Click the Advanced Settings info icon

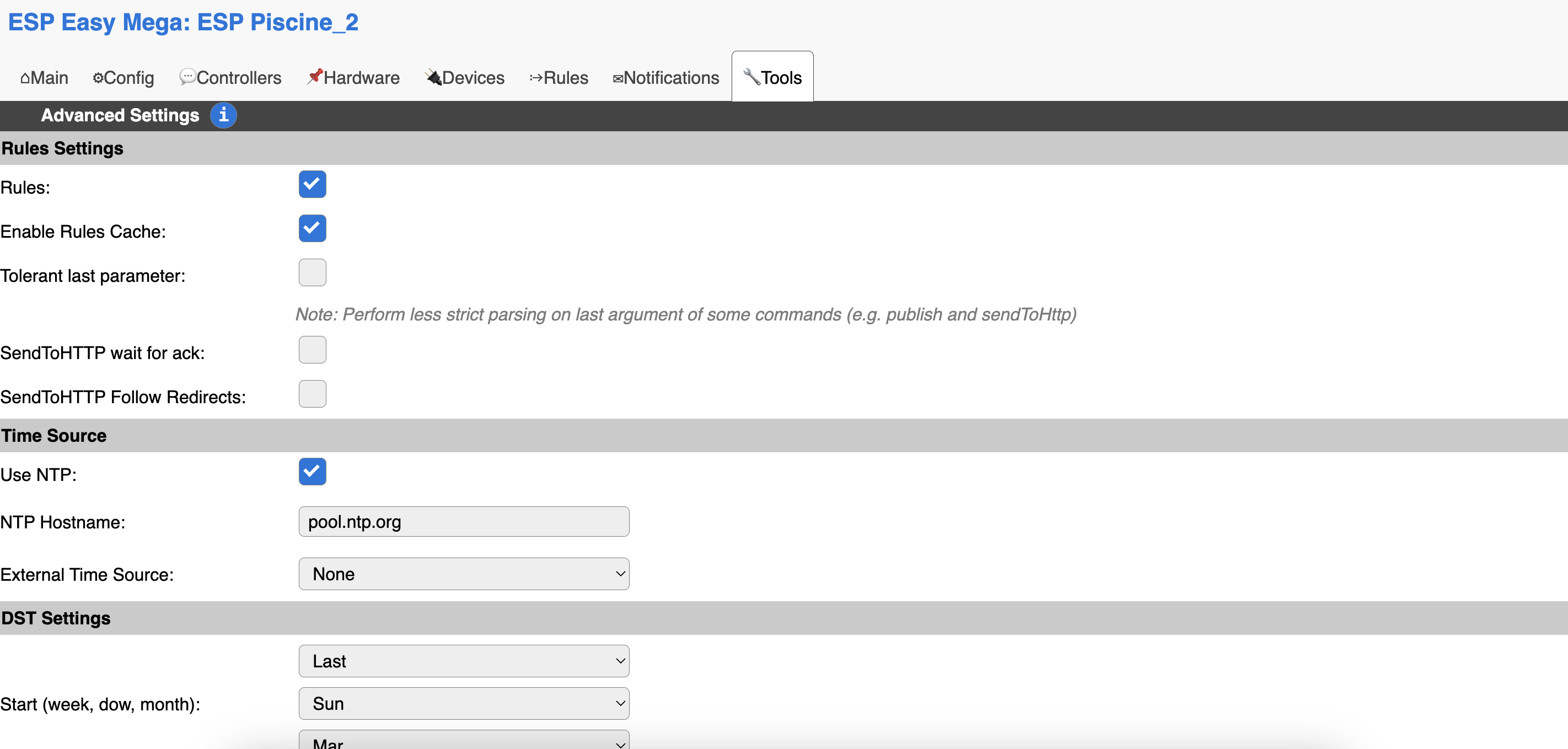(x=223, y=115)
